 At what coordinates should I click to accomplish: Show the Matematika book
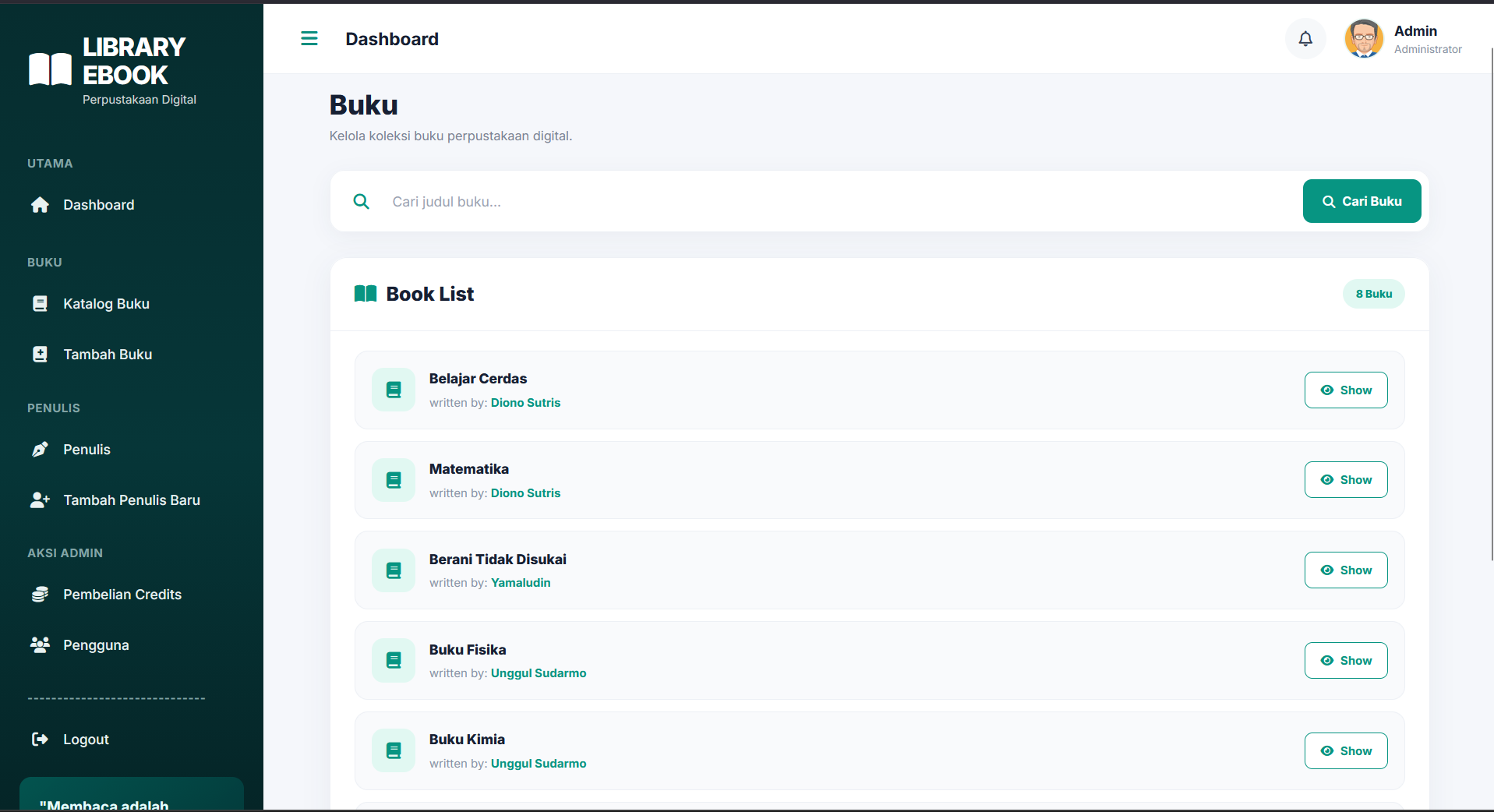click(x=1346, y=480)
